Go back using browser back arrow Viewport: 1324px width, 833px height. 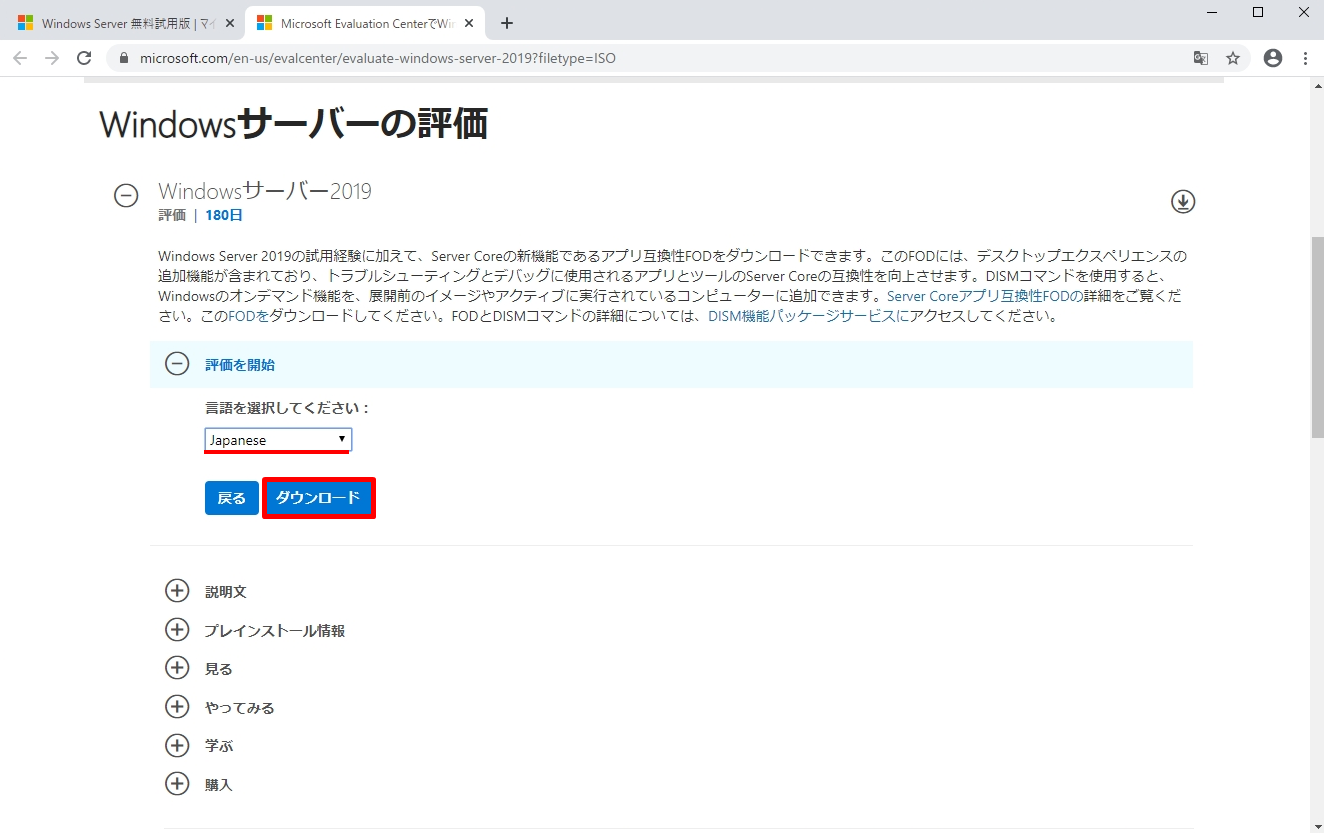point(20,58)
